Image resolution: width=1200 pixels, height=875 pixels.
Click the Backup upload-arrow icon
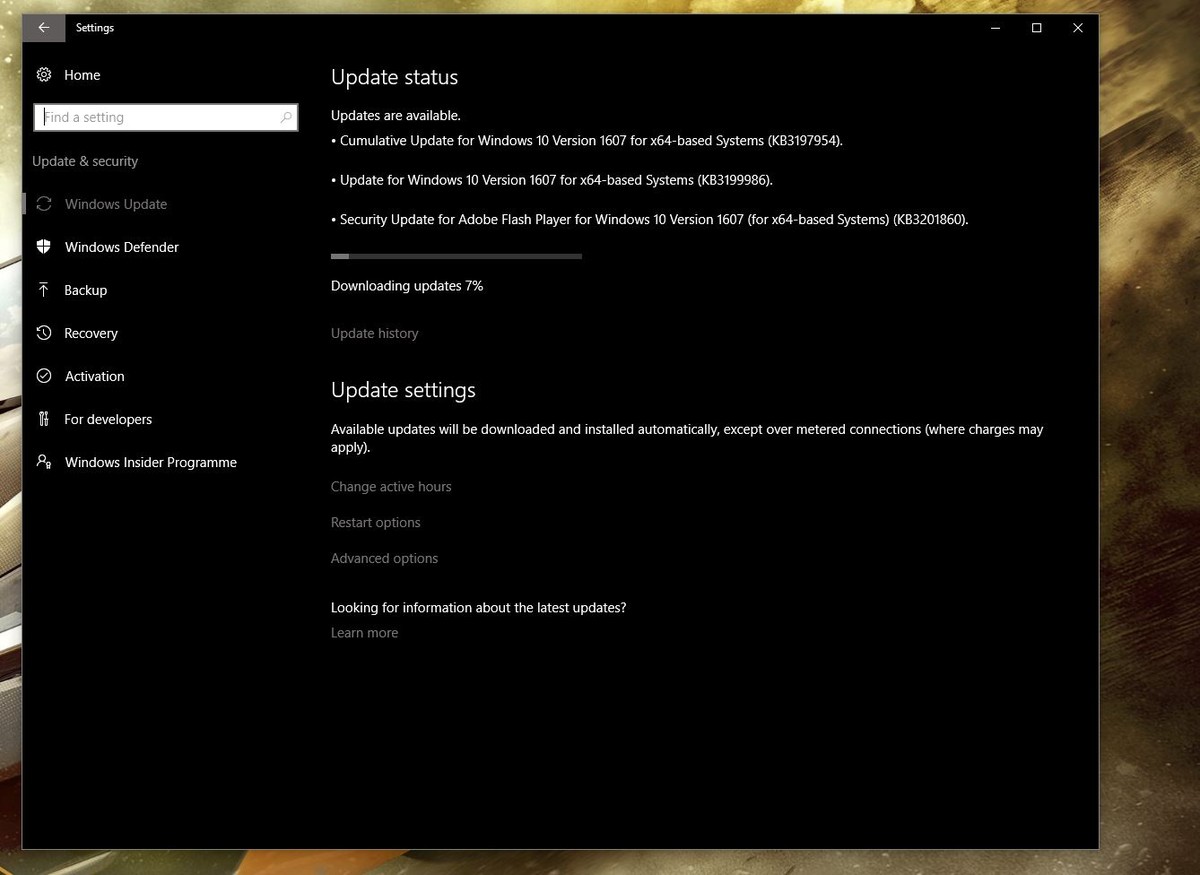tap(44, 290)
